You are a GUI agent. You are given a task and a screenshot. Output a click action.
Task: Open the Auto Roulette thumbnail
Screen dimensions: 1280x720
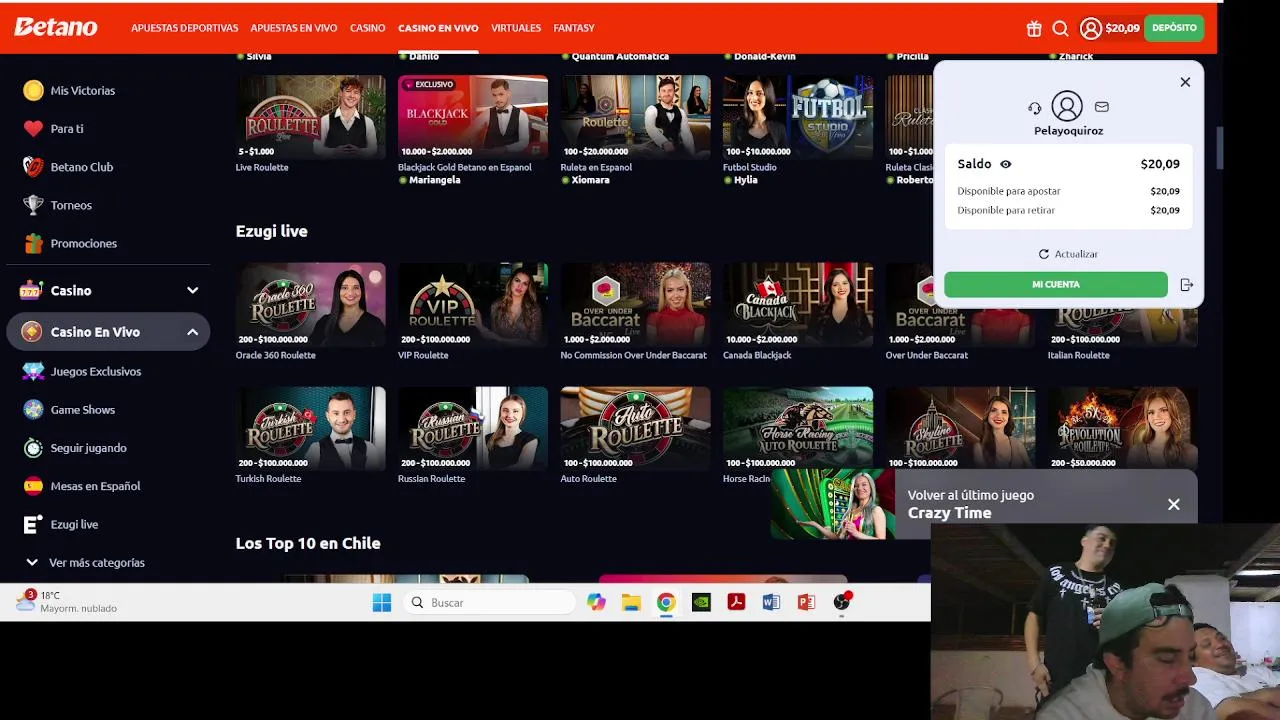pos(635,428)
